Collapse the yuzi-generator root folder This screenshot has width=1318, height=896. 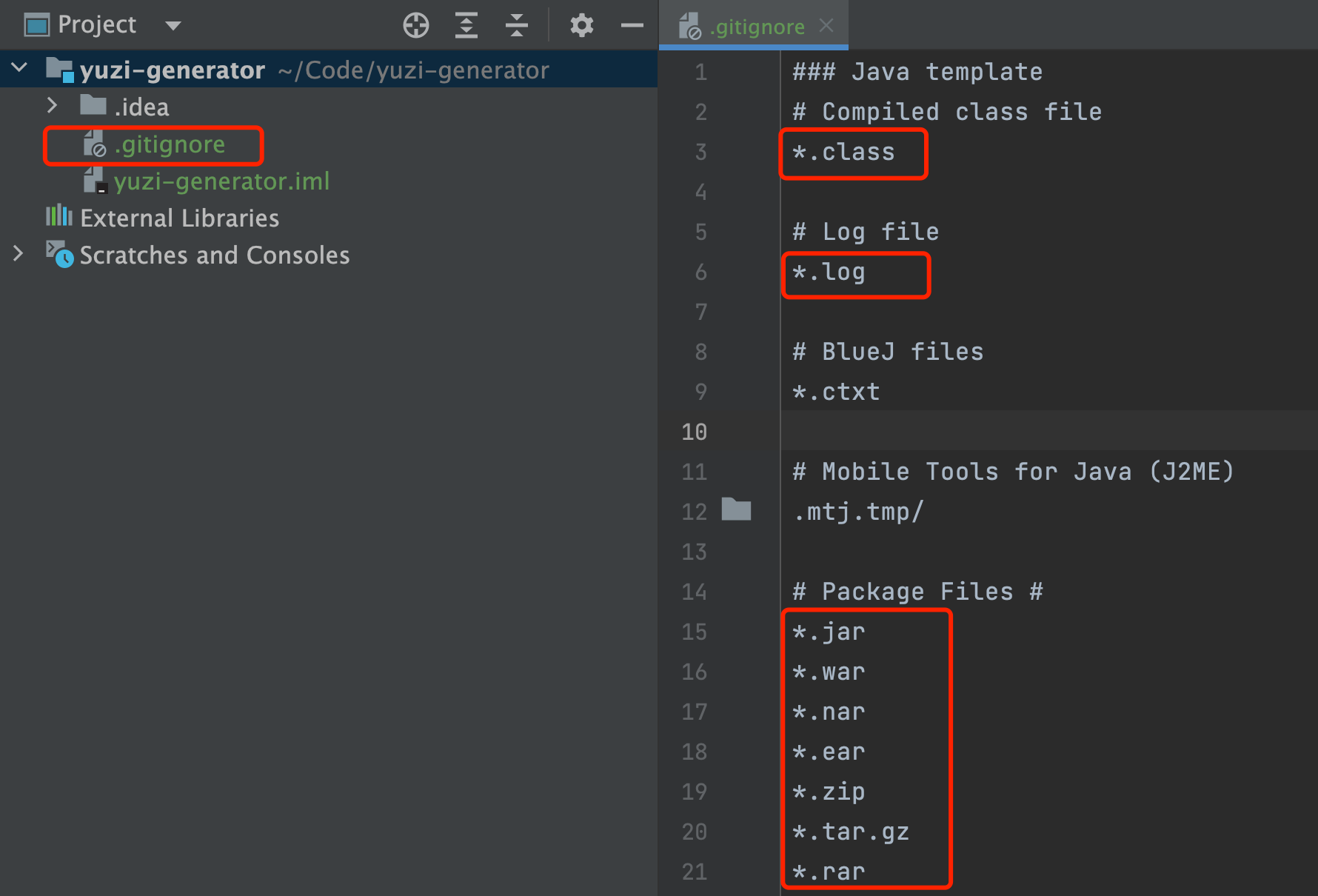click(x=20, y=69)
